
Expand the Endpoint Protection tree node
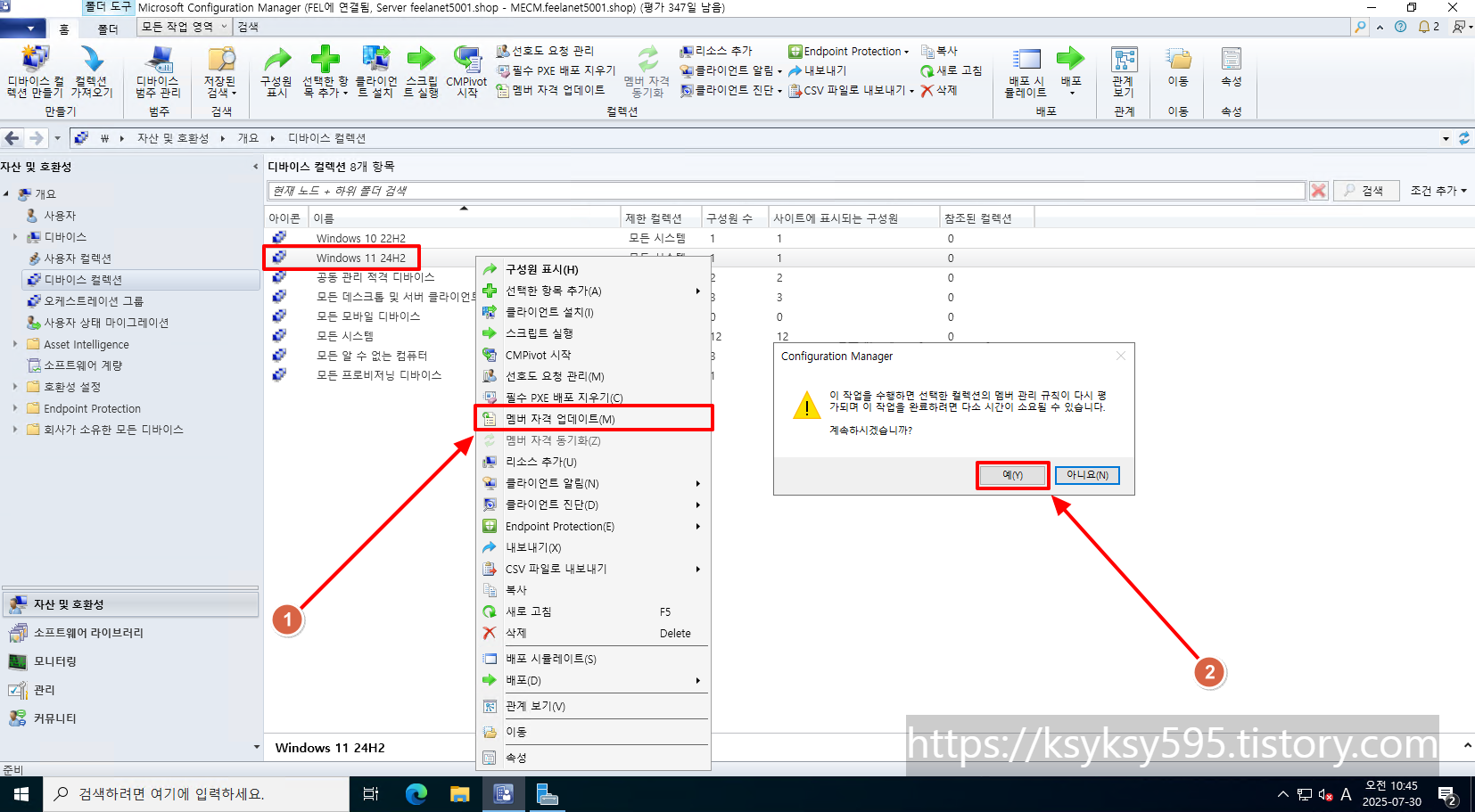(x=15, y=408)
